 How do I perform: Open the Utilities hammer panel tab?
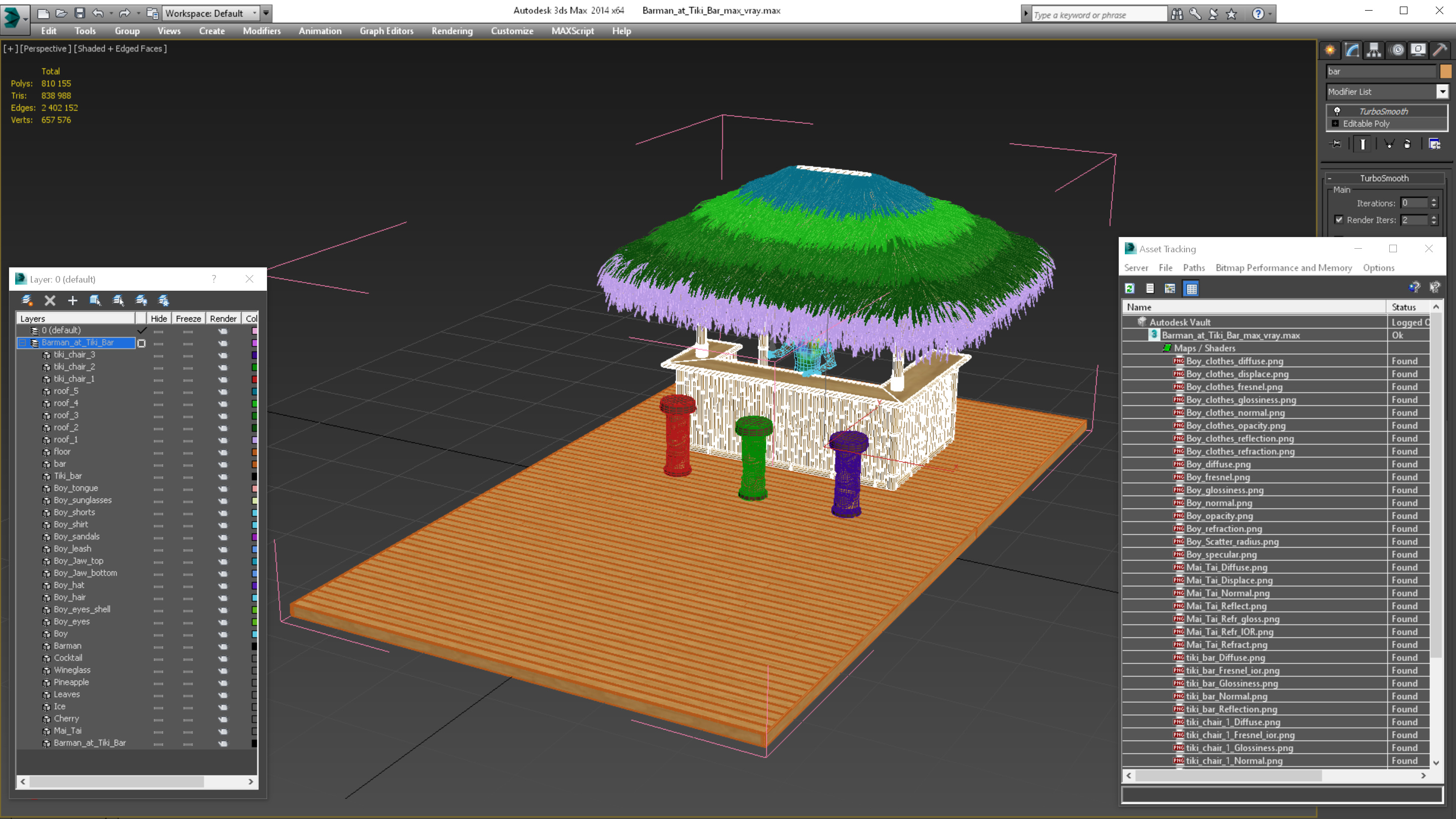pyautogui.click(x=1440, y=50)
